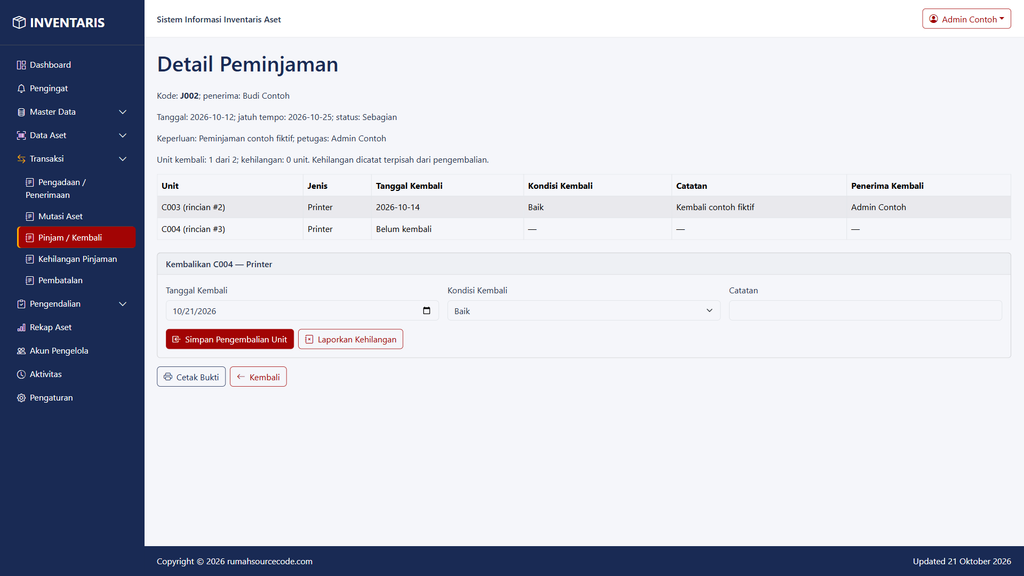Expand the Pengendalian chevron

point(122,304)
